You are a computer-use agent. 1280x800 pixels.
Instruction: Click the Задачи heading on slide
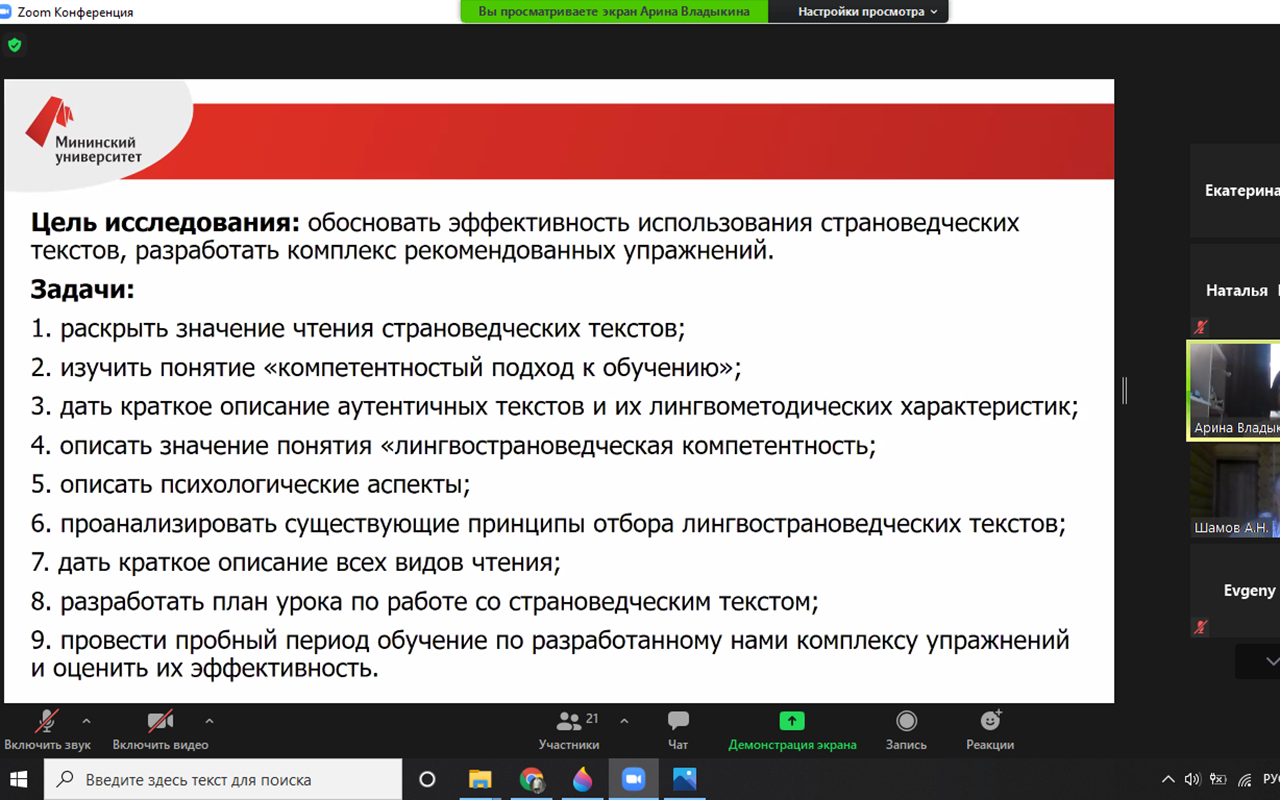(82, 290)
